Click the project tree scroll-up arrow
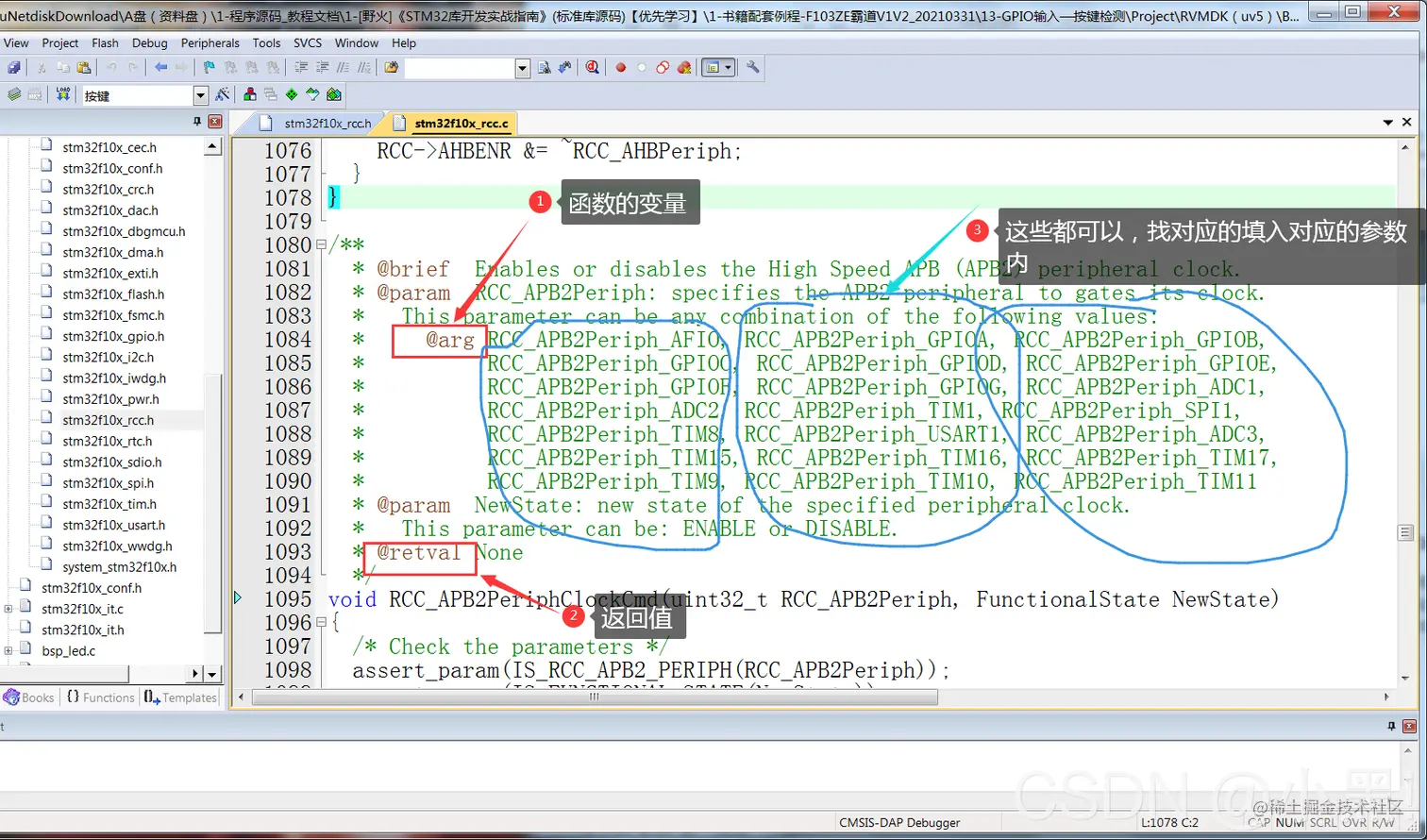Screen dimensions: 1427x840 click(212, 146)
